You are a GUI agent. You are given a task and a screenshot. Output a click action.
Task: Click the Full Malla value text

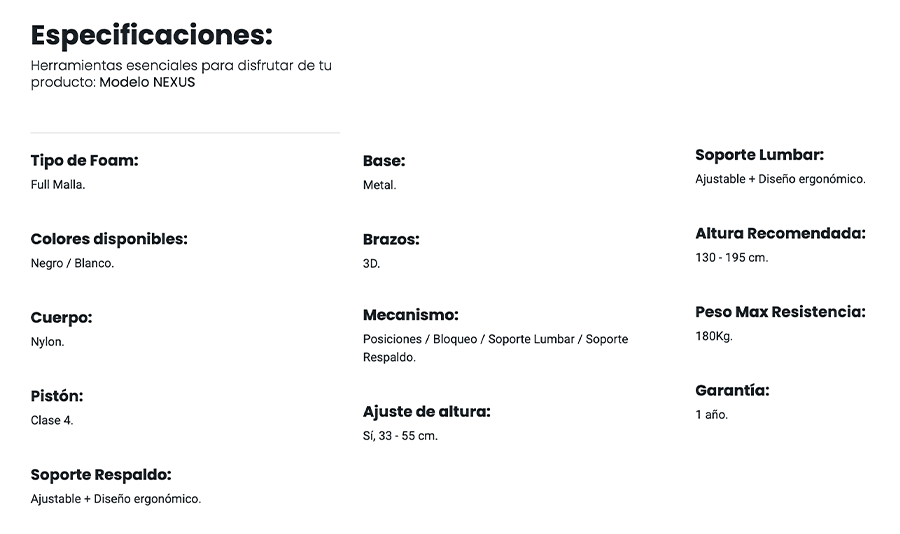tap(58, 185)
